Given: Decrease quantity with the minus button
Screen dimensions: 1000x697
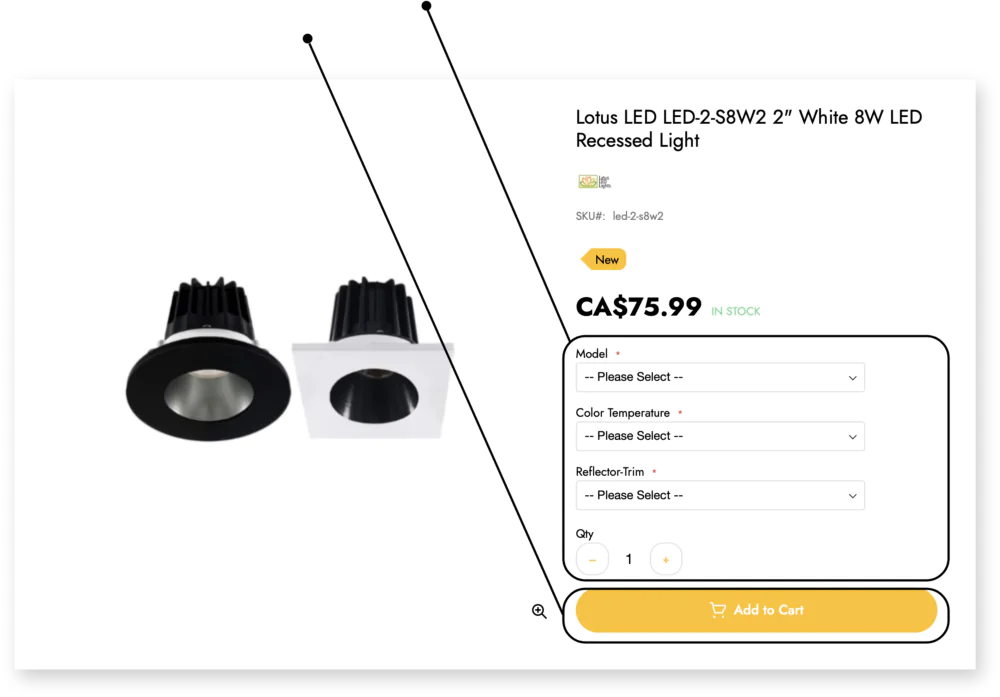Looking at the screenshot, I should pos(592,559).
